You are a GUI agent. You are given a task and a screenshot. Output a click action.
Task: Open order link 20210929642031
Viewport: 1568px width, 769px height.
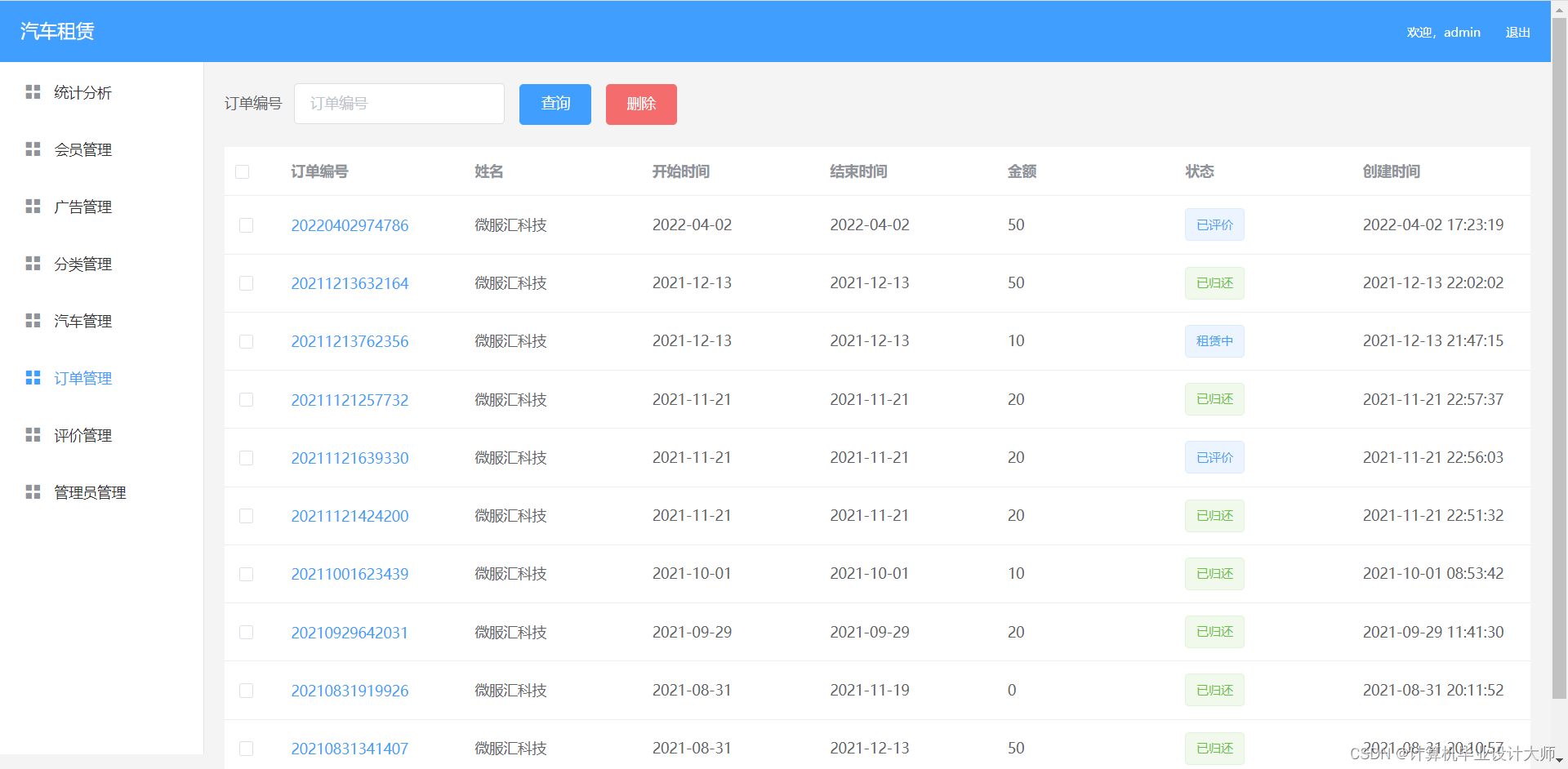(350, 633)
